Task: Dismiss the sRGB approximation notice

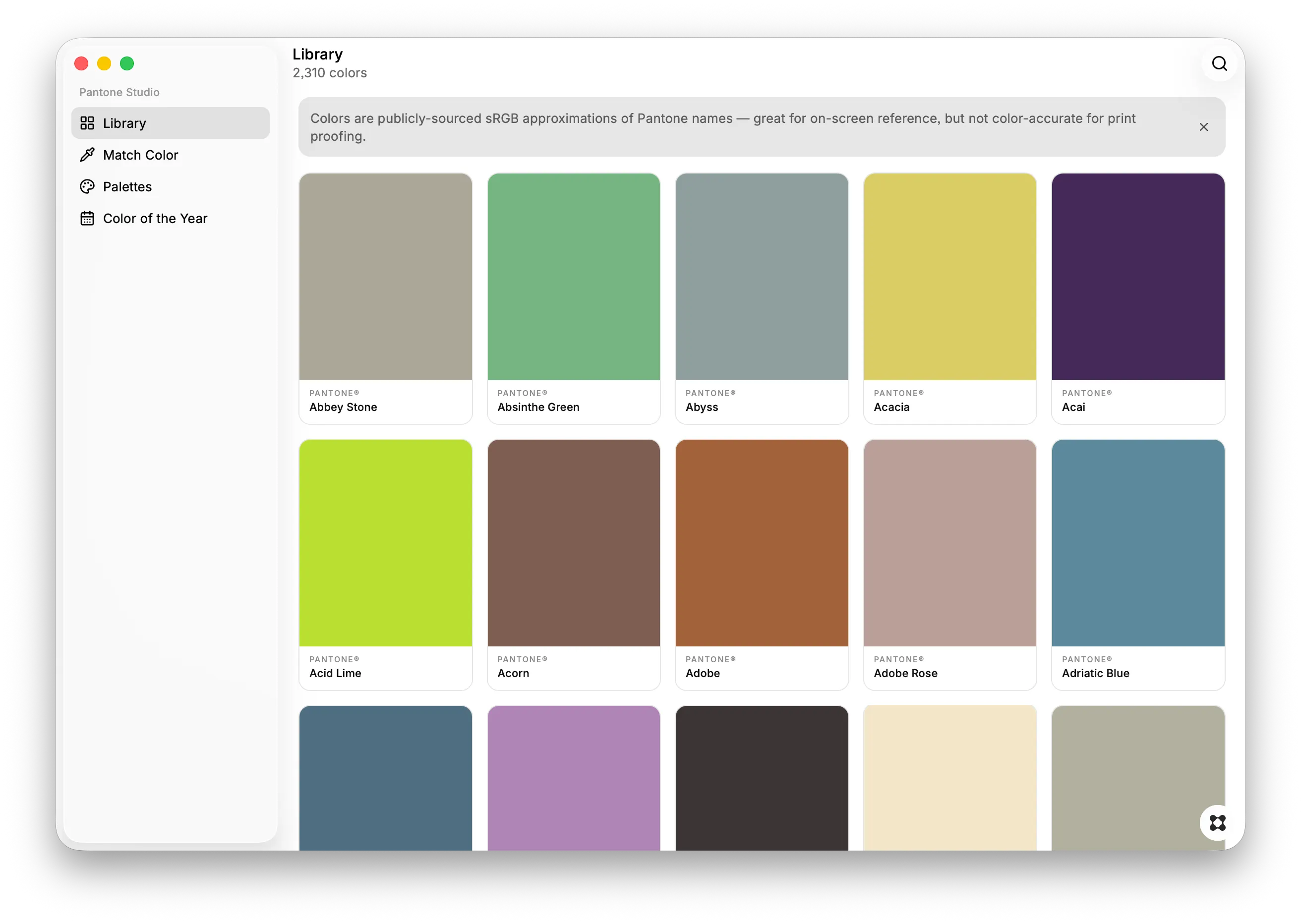Action: (1203, 127)
